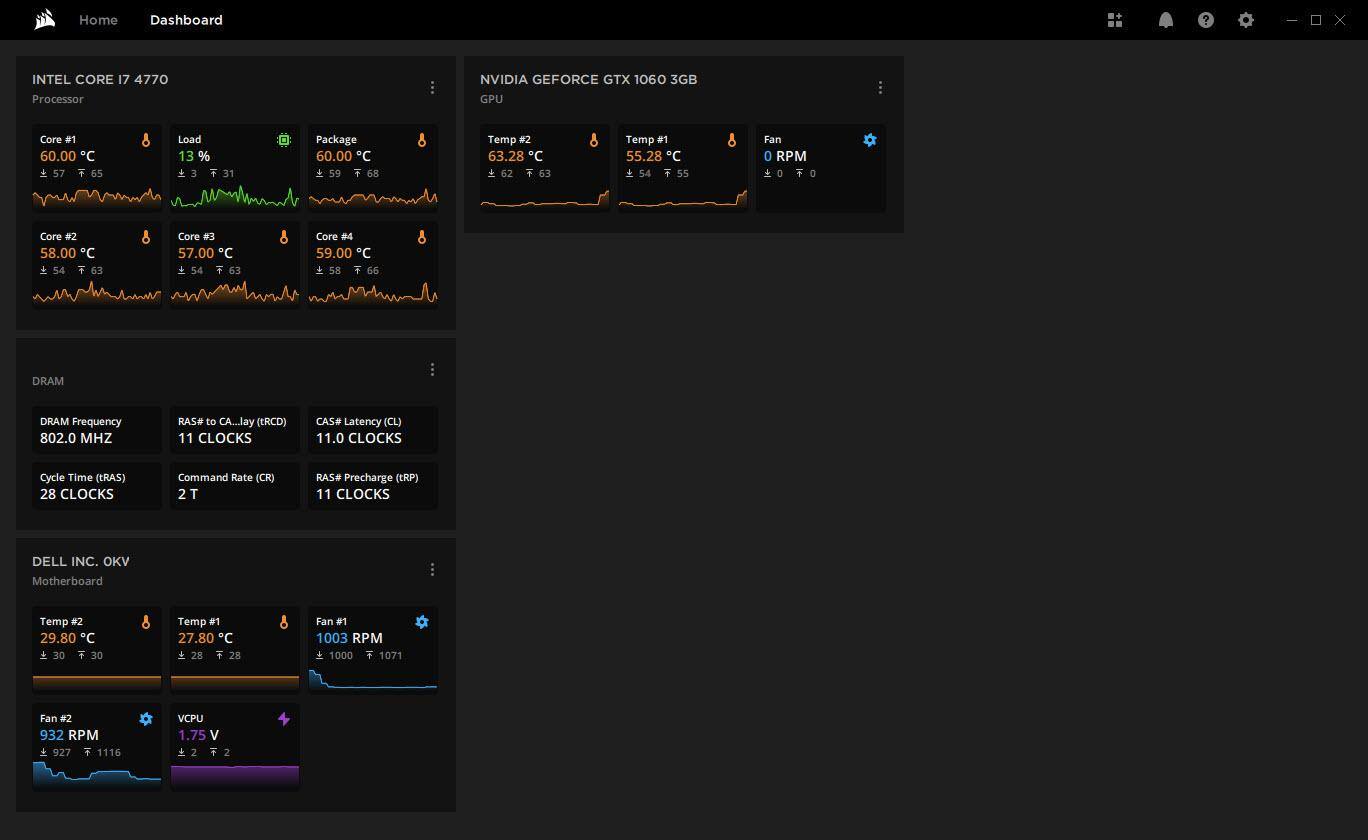Open the notifications bell
Screen dimensions: 1368x840
(x=1165, y=20)
